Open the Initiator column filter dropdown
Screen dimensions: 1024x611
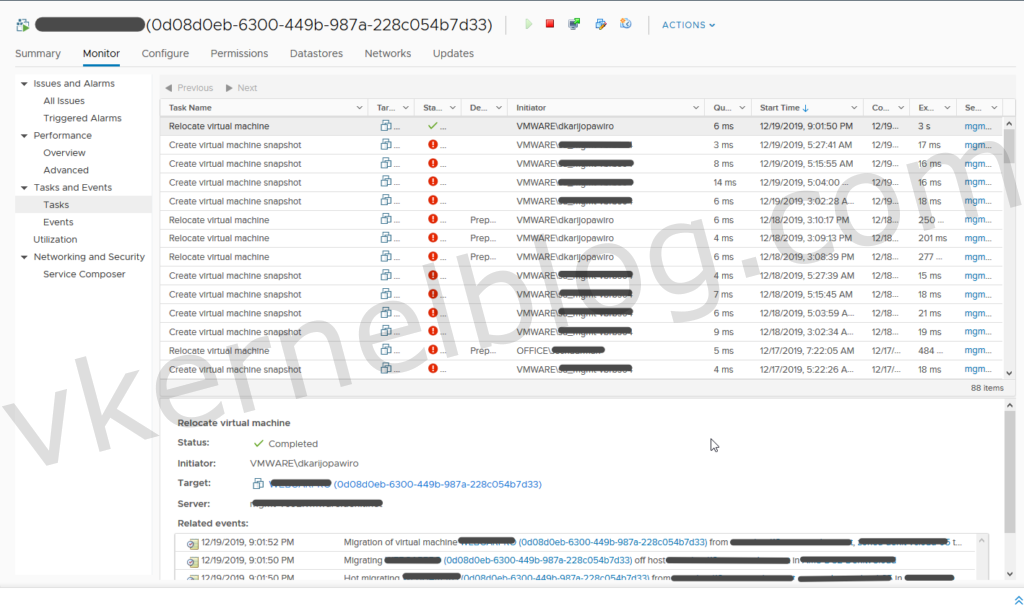point(695,107)
